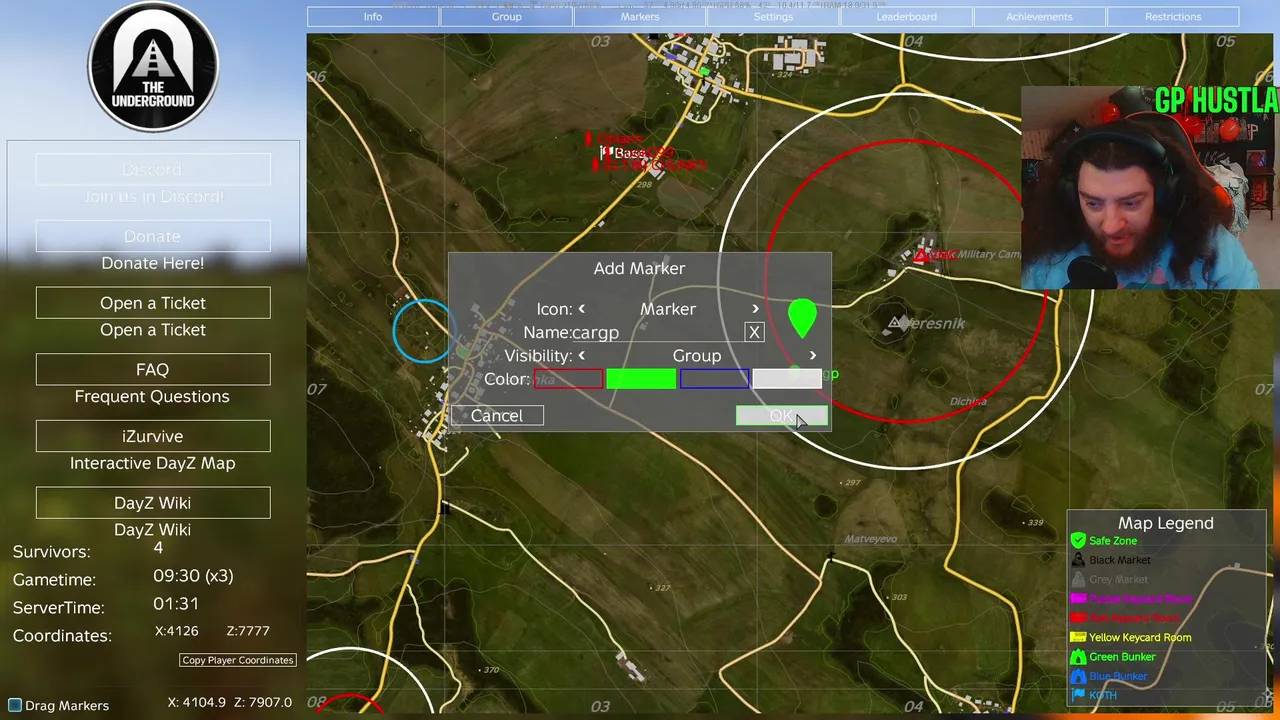The height and width of the screenshot is (720, 1280).
Task: Click ServerTime value '01:31'
Action: click(176, 604)
